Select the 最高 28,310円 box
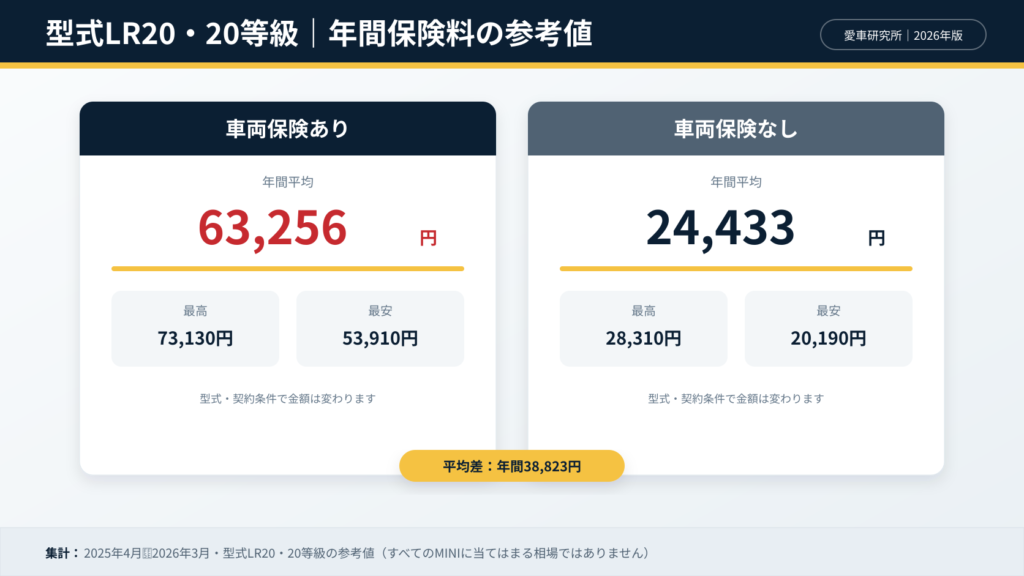Viewport: 1024px width, 576px height. pyautogui.click(x=643, y=328)
